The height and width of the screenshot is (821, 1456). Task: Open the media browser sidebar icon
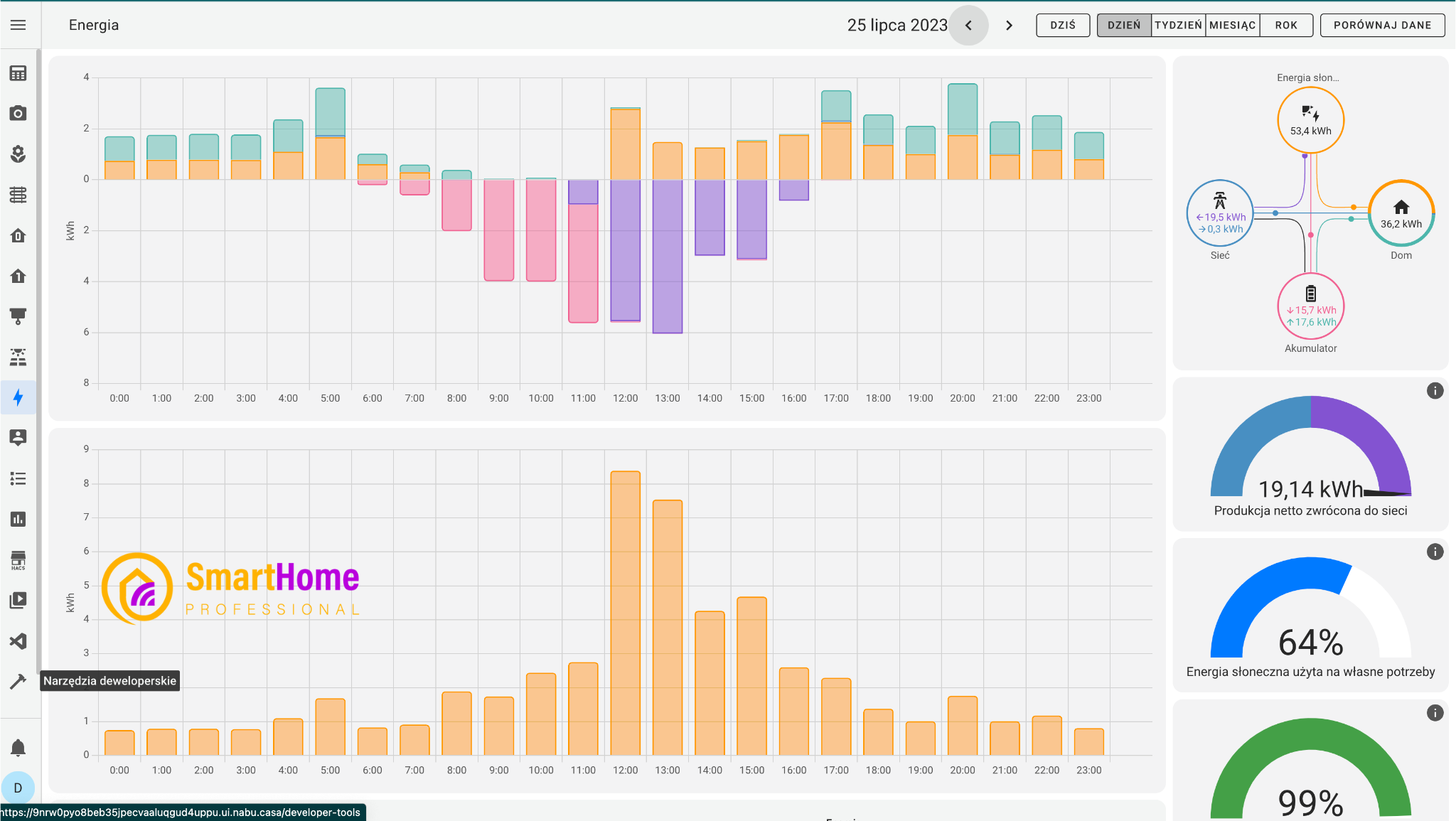point(18,601)
